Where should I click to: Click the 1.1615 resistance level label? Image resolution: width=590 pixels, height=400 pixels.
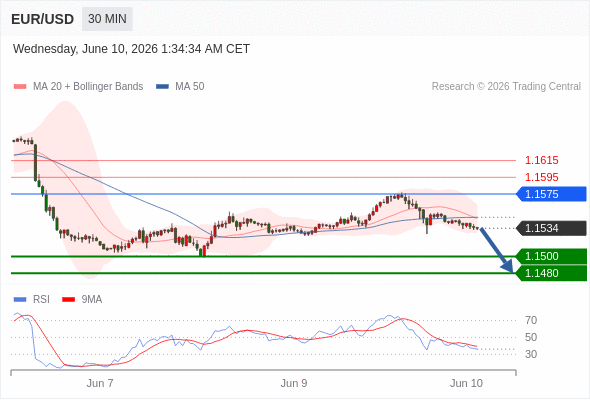(541, 160)
